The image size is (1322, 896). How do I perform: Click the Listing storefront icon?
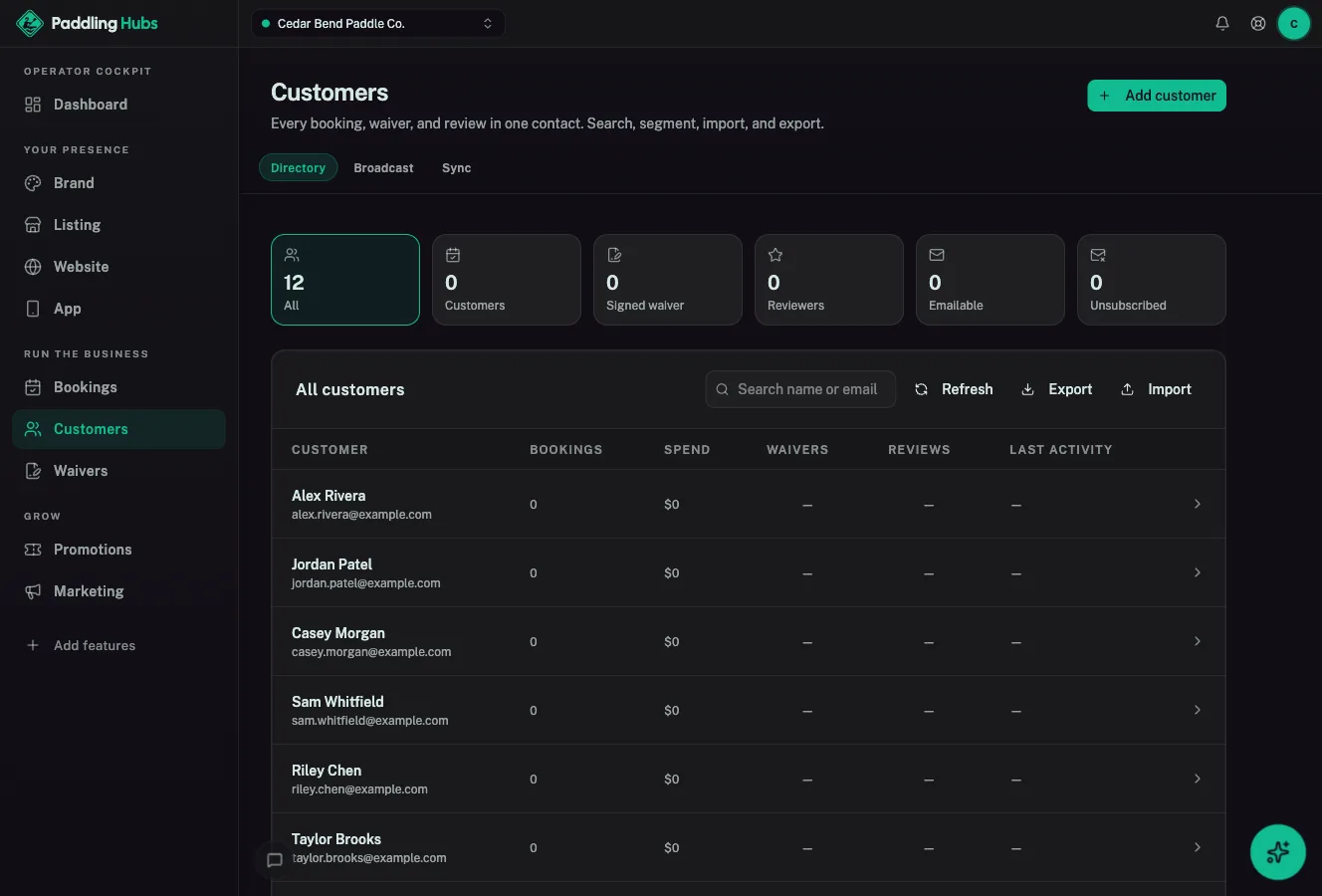click(33, 225)
